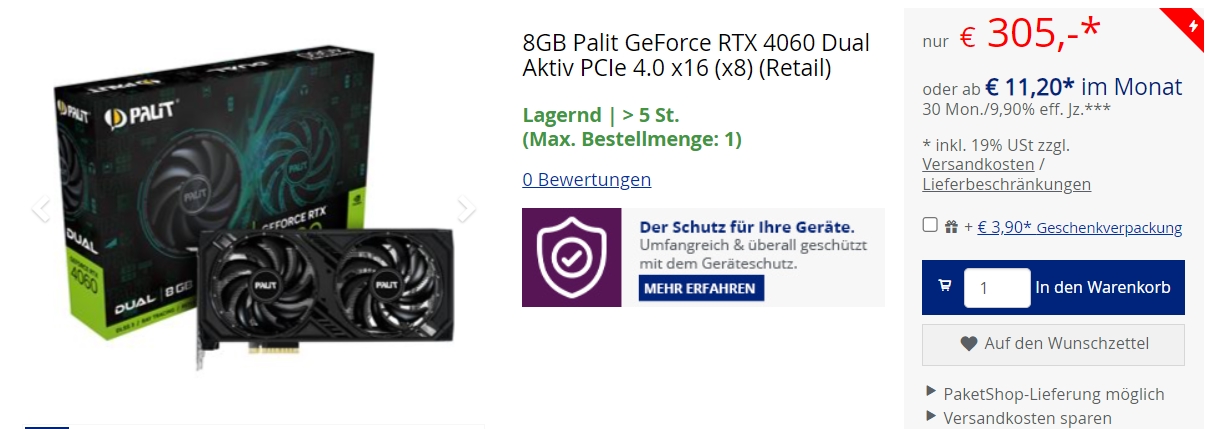Click the MEHR ERFAHREN button
Viewport: 1209px width, 429px height.
[x=702, y=288]
